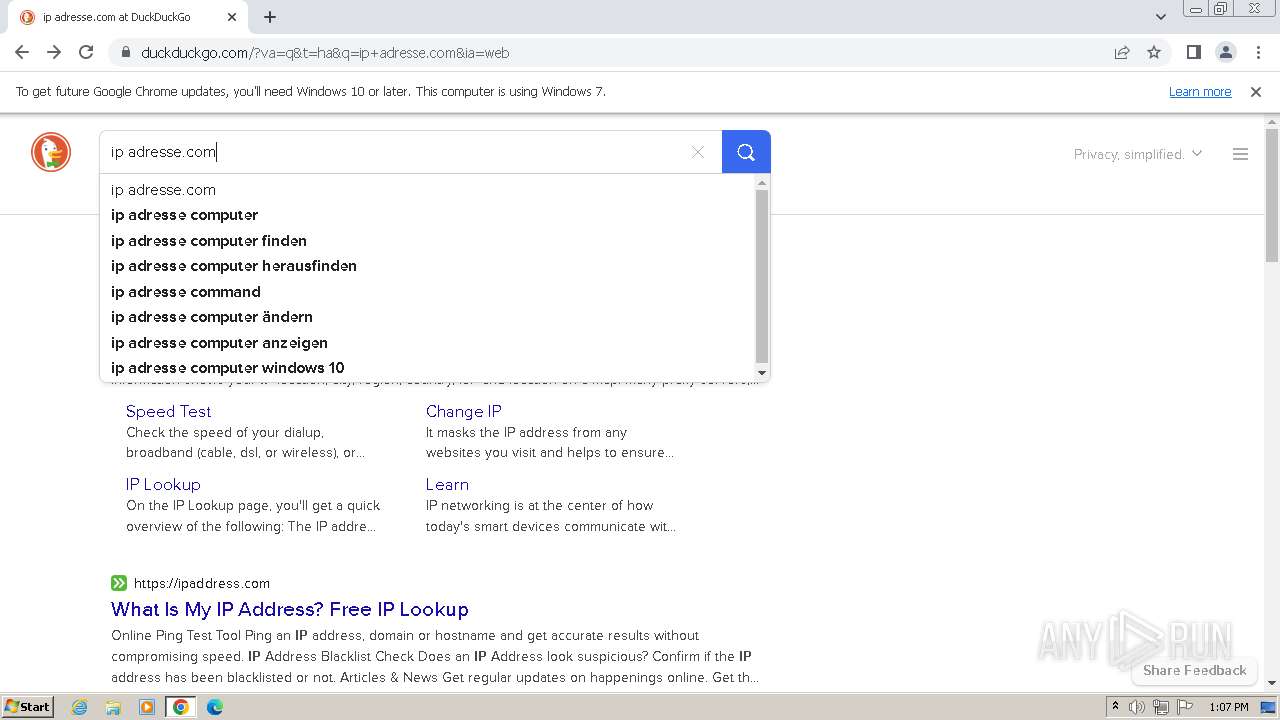
Task: Select suggestion "ip adresse computer"
Action: pos(428,215)
